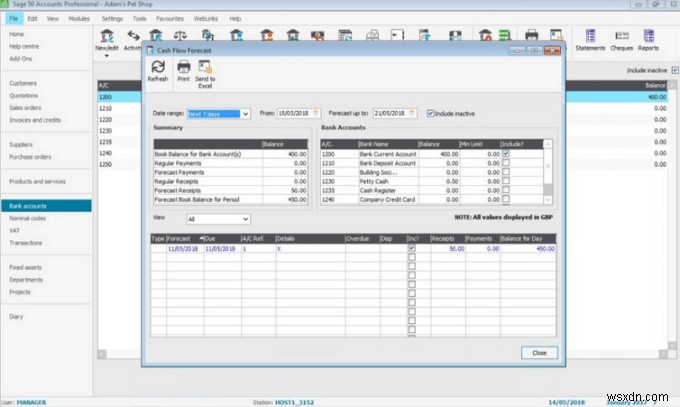This screenshot has height=407, width=680.
Task: Click the printer icon in the main toolbar
Action: pos(531,35)
